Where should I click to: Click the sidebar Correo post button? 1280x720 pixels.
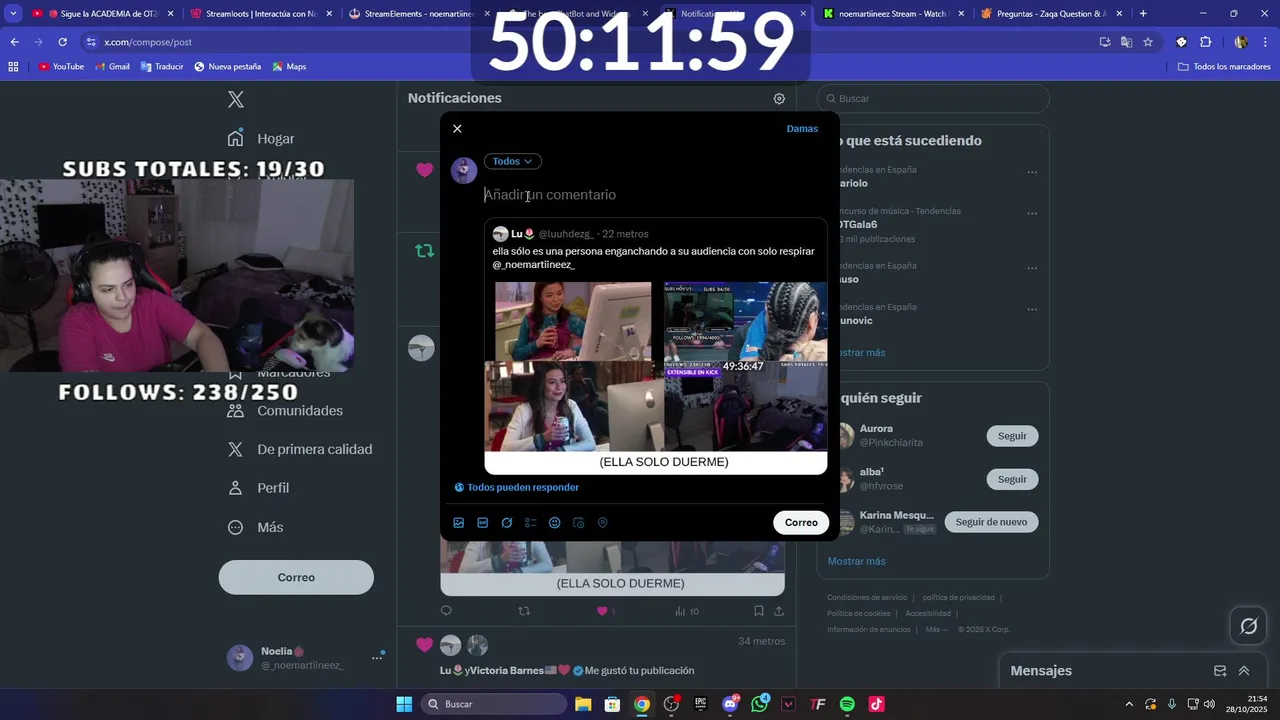point(296,577)
